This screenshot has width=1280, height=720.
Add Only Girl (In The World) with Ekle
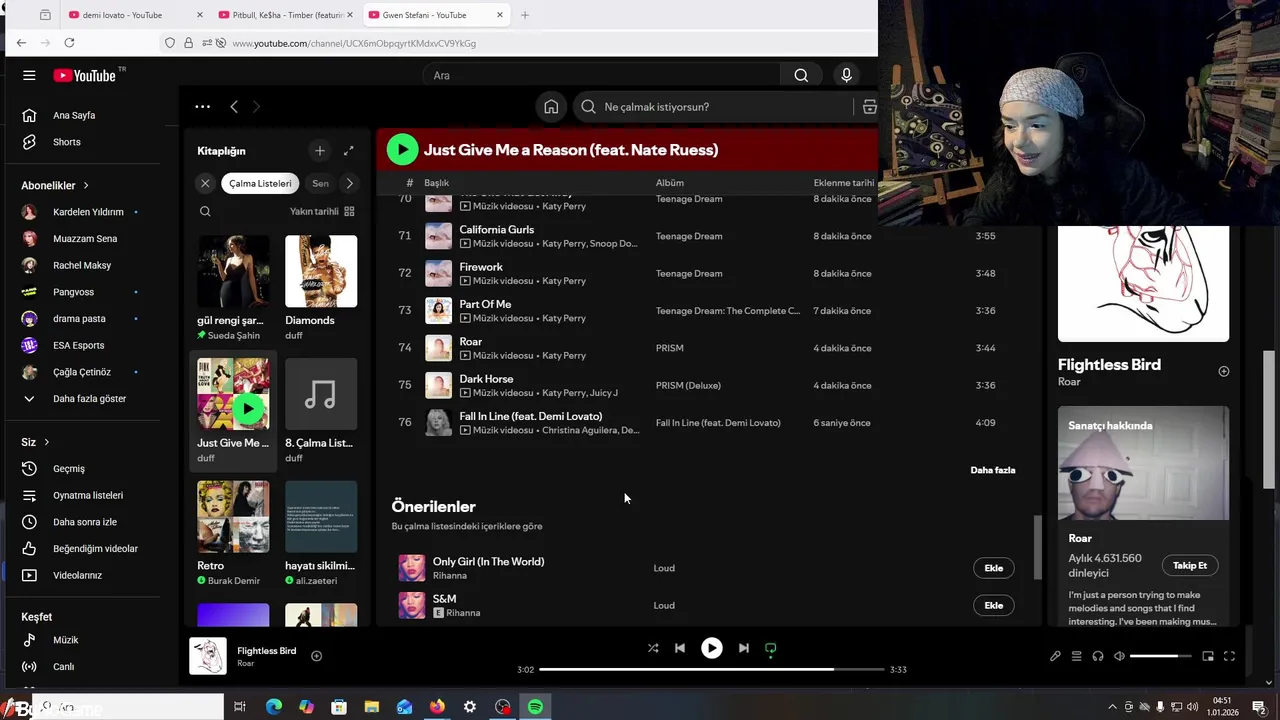point(993,568)
